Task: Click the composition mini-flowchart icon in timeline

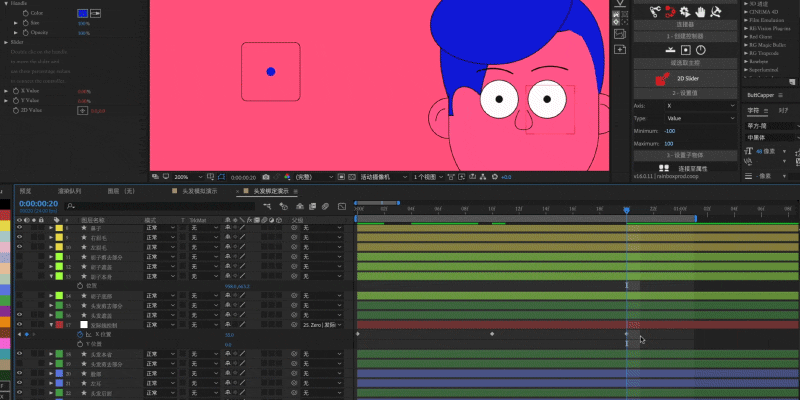Action: [x=267, y=207]
